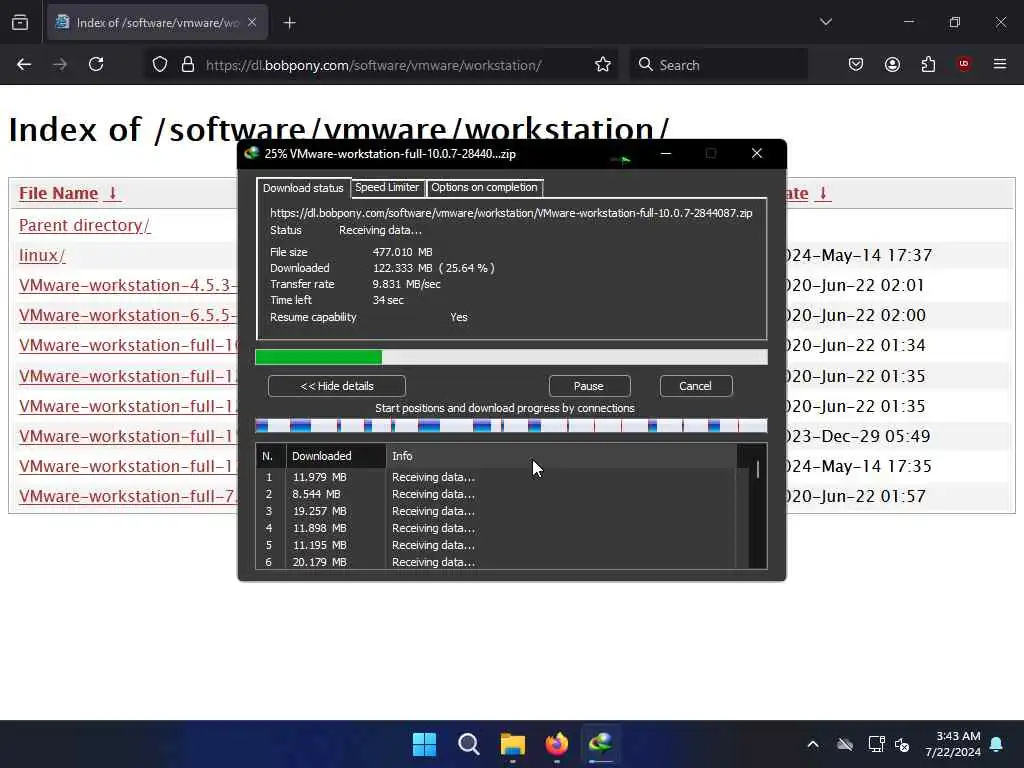Expand the list all tabs chevron
The width and height of the screenshot is (1024, 768).
point(825,22)
